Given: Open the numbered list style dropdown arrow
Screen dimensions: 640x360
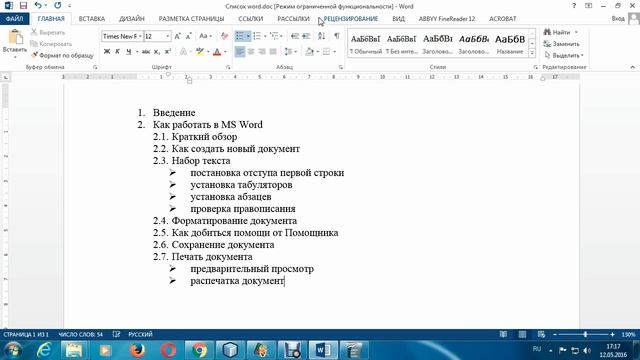Looking at the screenshot, I should 265,36.
